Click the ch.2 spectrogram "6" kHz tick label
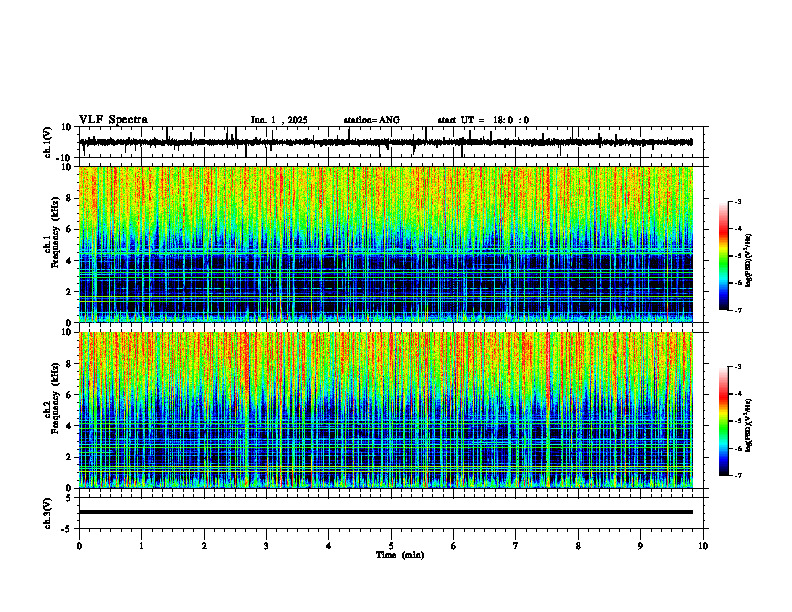Viewport: 792px width, 612px height. point(69,395)
